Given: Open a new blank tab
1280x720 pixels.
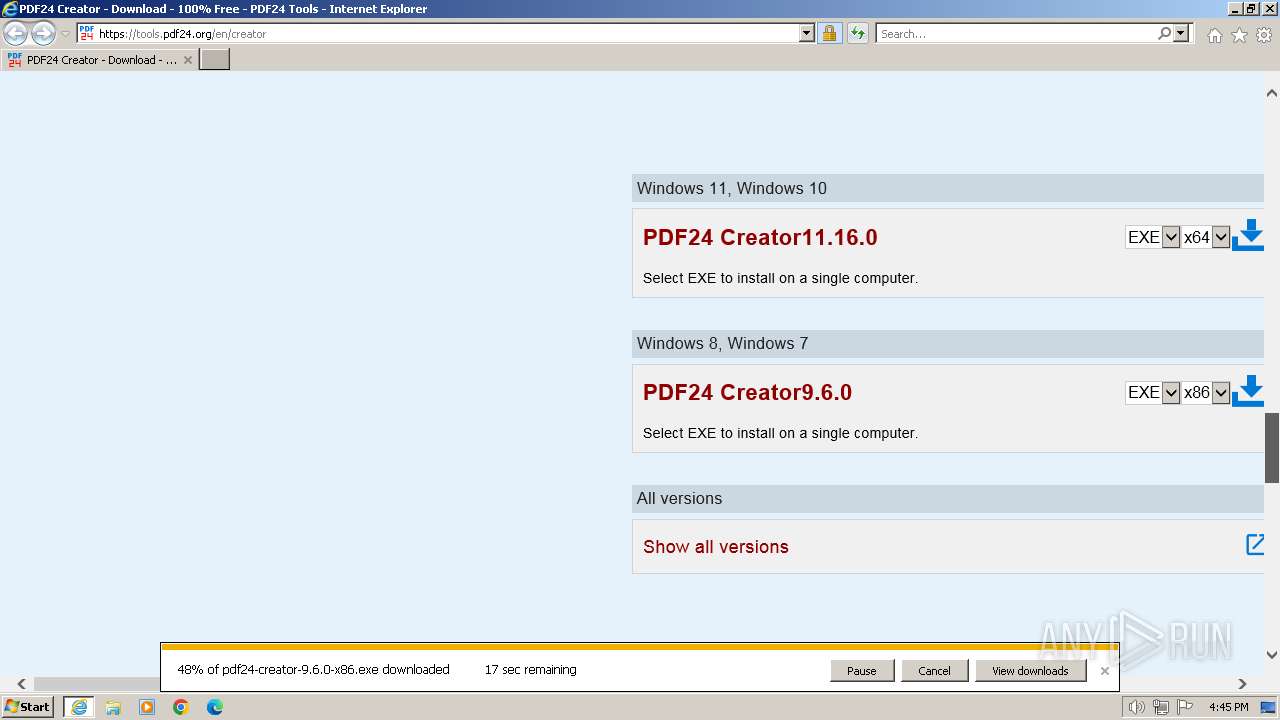Looking at the screenshot, I should (x=215, y=59).
